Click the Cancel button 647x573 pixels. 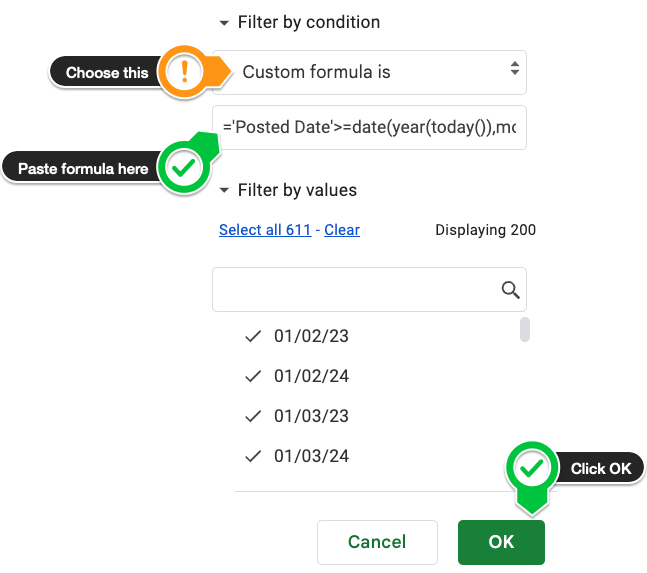(x=377, y=542)
